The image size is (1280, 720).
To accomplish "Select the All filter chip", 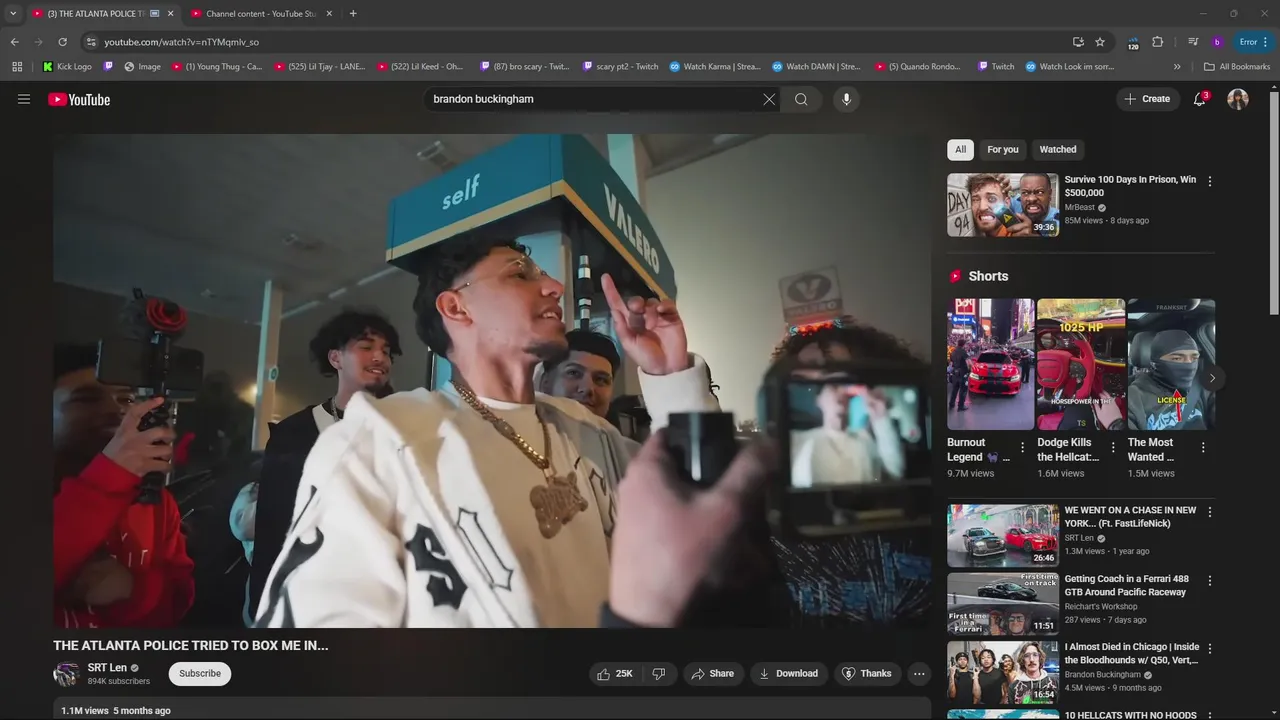I will (960, 150).
